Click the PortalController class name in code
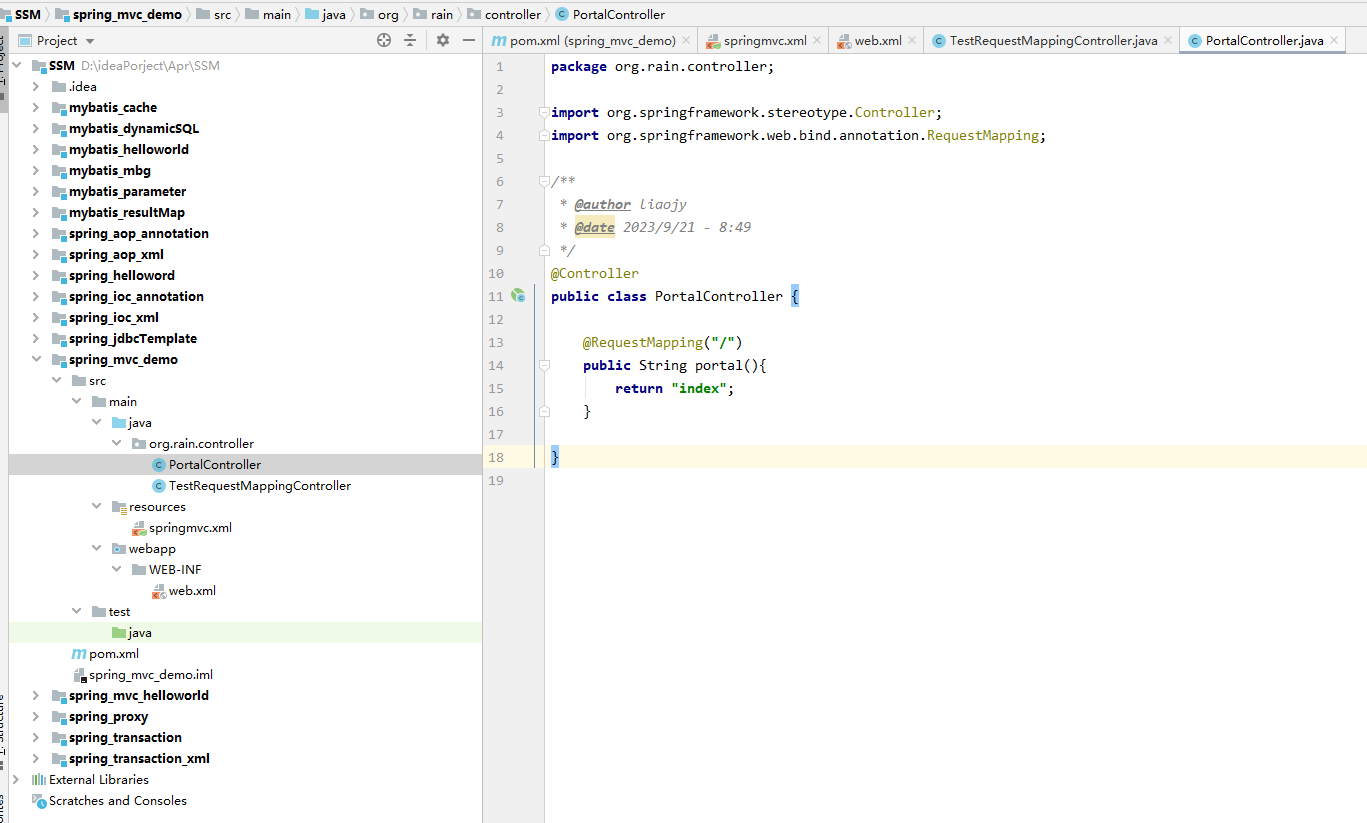 click(719, 296)
